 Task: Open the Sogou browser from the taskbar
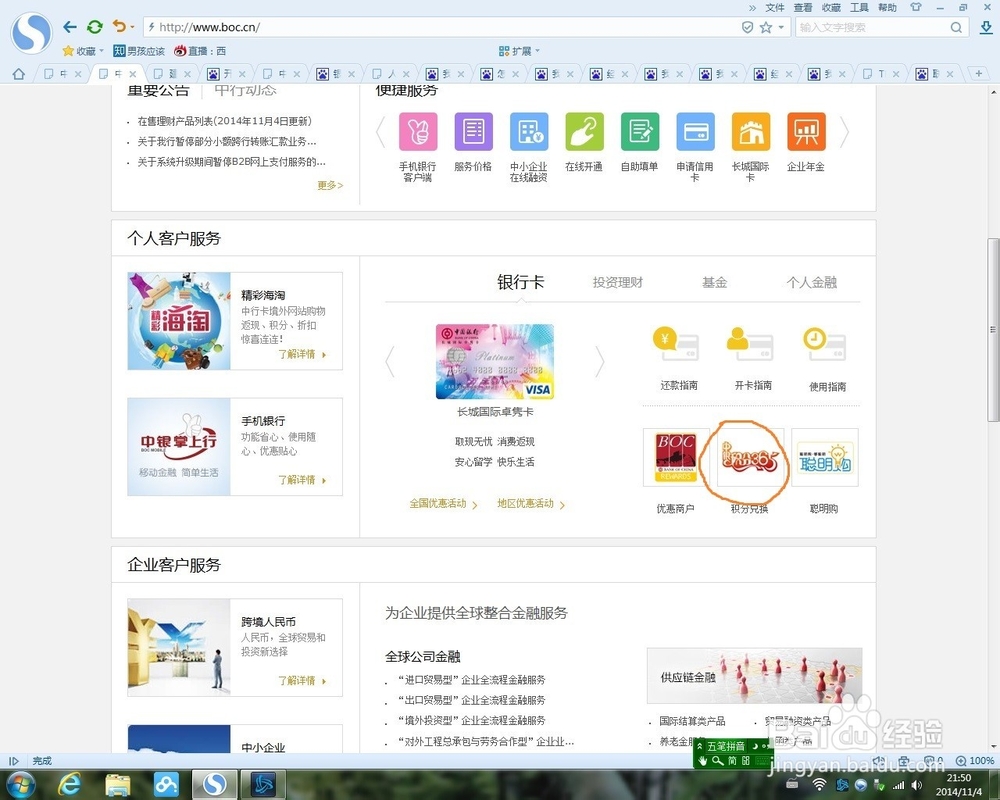(x=214, y=785)
